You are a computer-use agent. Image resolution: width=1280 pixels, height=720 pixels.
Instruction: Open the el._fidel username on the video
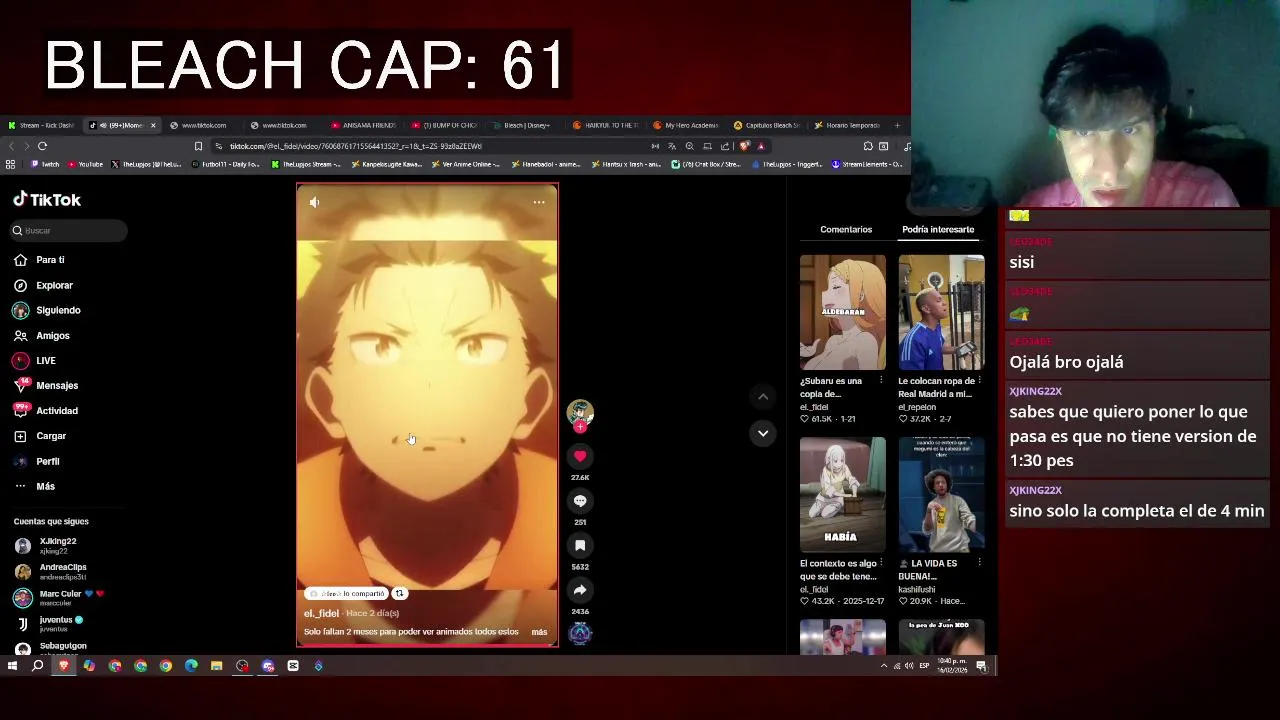pos(321,613)
